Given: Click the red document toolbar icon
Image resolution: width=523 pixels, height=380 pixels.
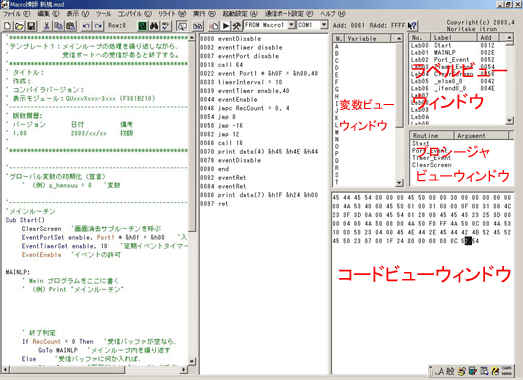Looking at the screenshot, I should pyautogui.click(x=214, y=26).
